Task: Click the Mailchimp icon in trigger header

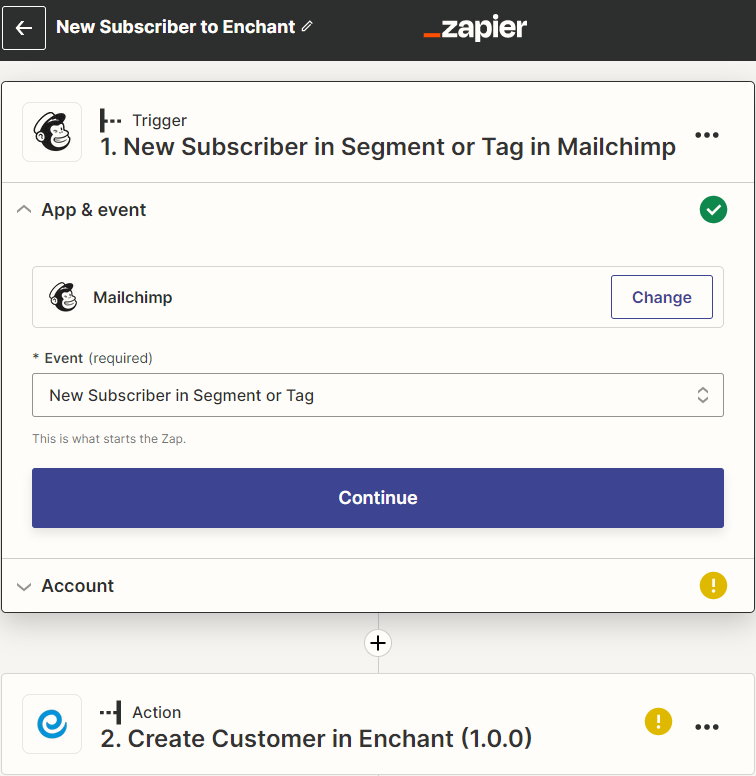Action: [x=52, y=133]
